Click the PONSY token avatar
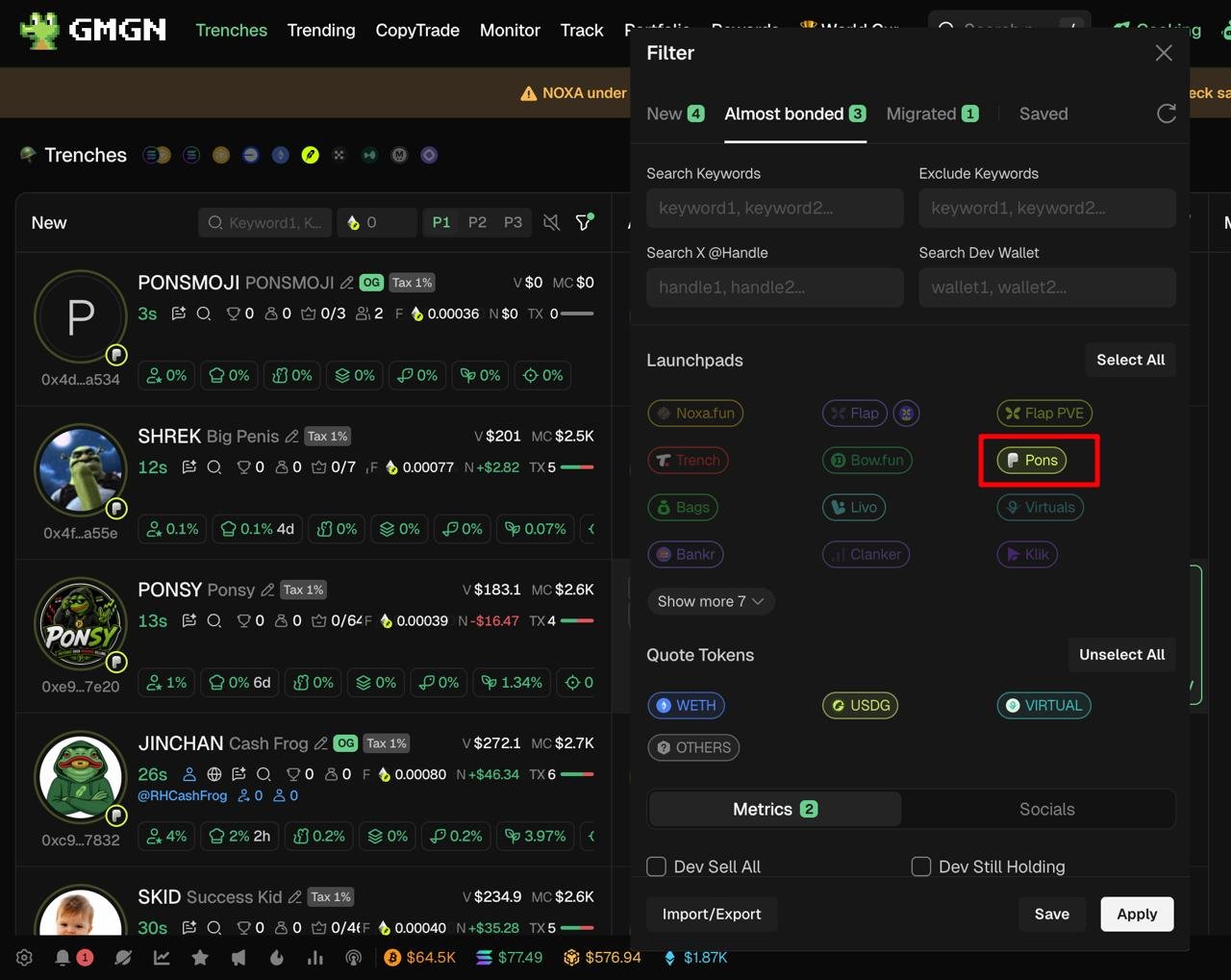 tap(81, 624)
